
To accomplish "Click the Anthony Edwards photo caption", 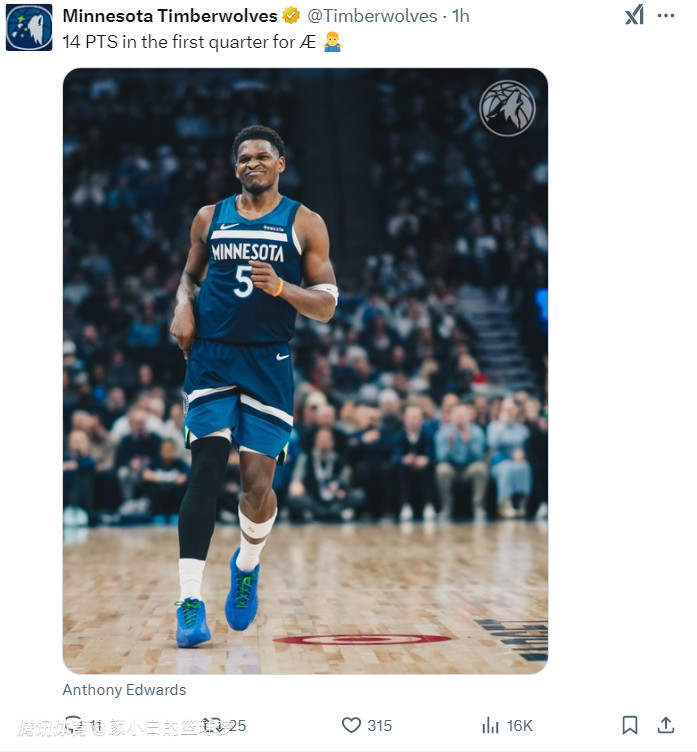I will point(124,690).
